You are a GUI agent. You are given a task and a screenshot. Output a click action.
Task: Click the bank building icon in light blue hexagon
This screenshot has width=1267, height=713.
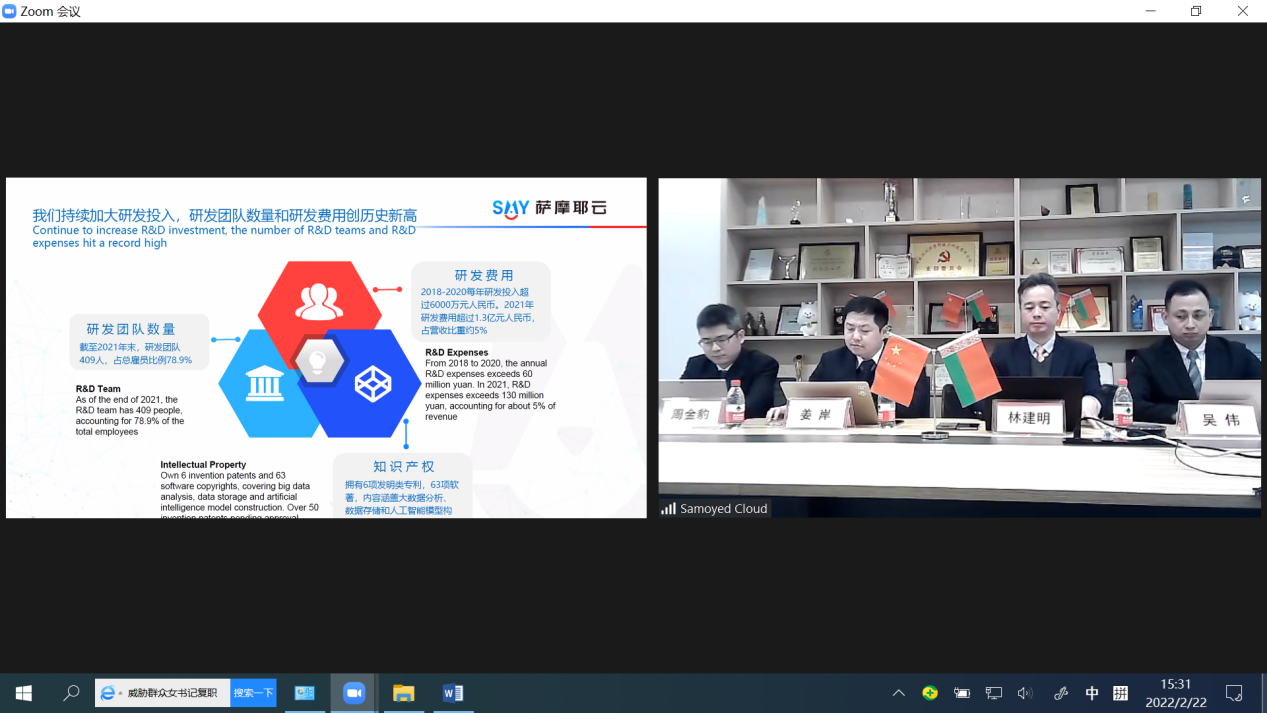point(265,384)
